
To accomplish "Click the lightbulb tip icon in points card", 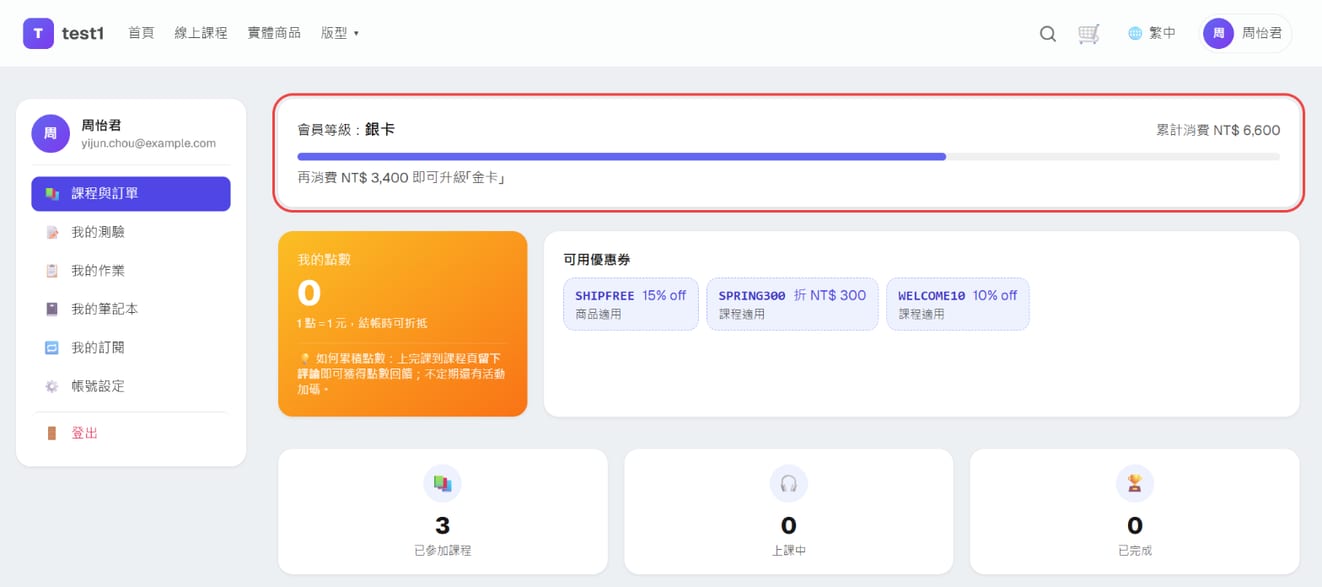I will [x=304, y=359].
